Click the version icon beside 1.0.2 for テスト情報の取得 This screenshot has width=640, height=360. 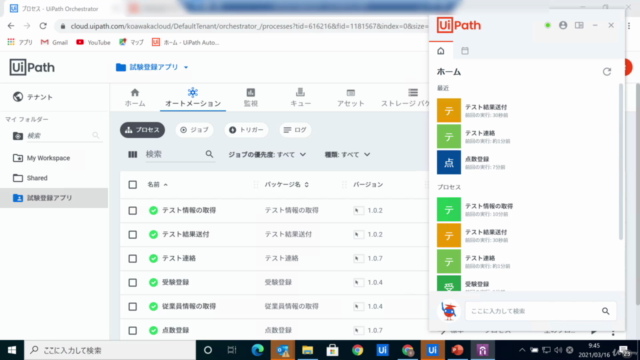pyautogui.click(x=358, y=211)
